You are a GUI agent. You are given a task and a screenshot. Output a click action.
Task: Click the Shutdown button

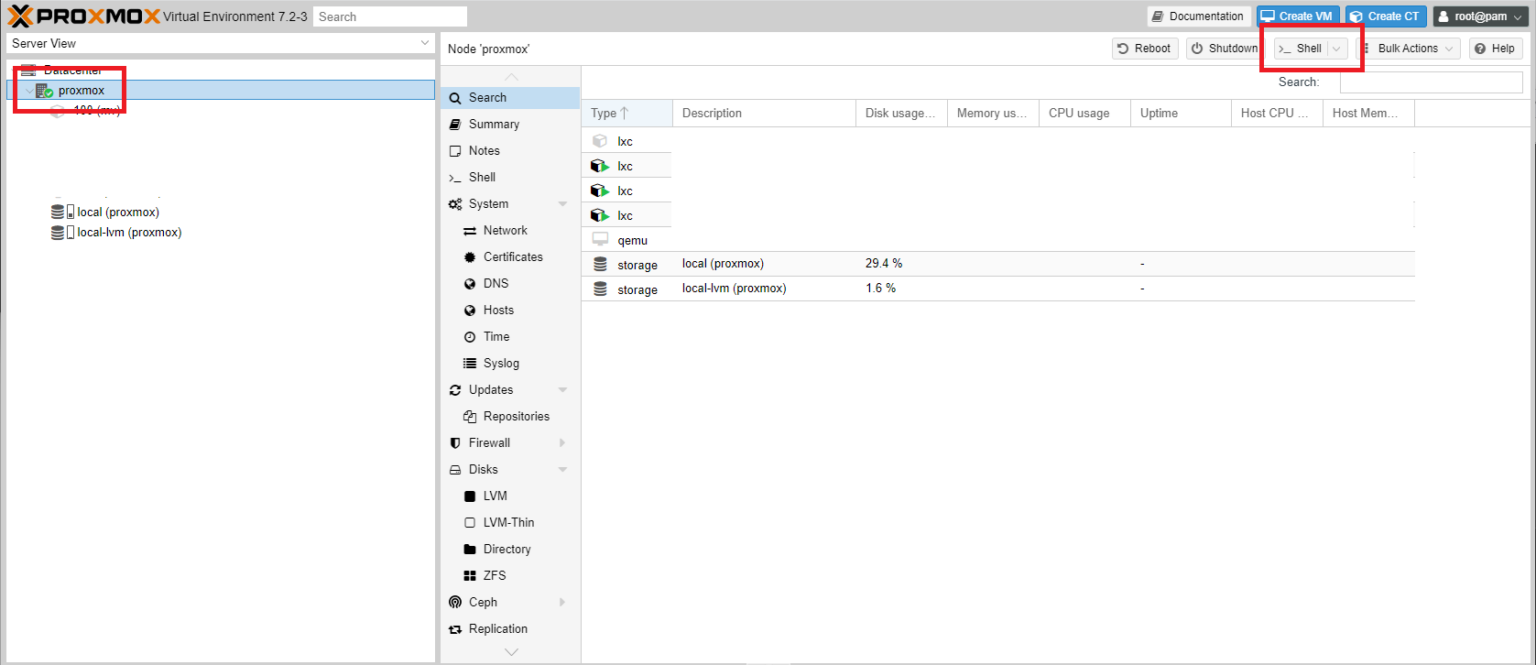[x=1224, y=48]
